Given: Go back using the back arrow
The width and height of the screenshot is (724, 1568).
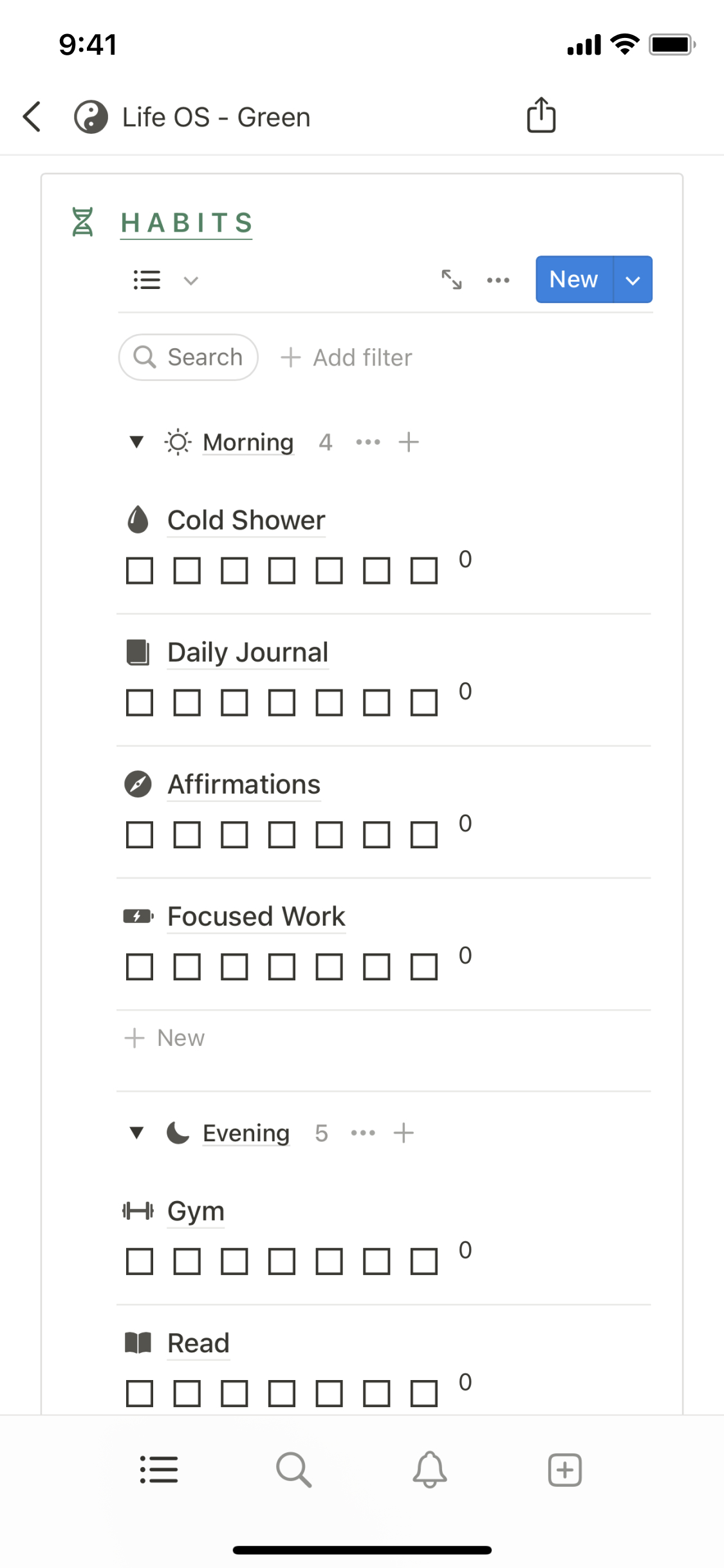Looking at the screenshot, I should click(32, 117).
